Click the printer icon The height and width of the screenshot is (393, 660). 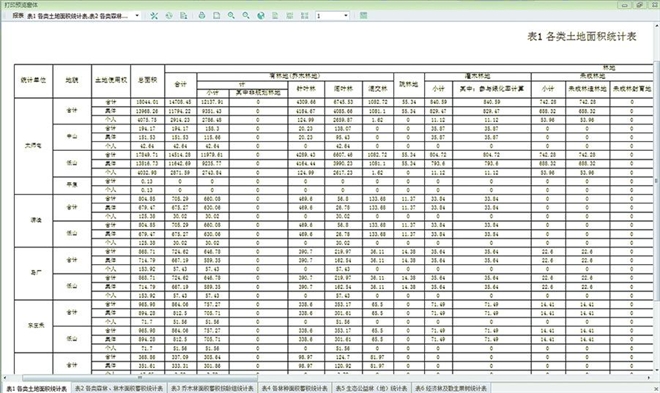202,16
